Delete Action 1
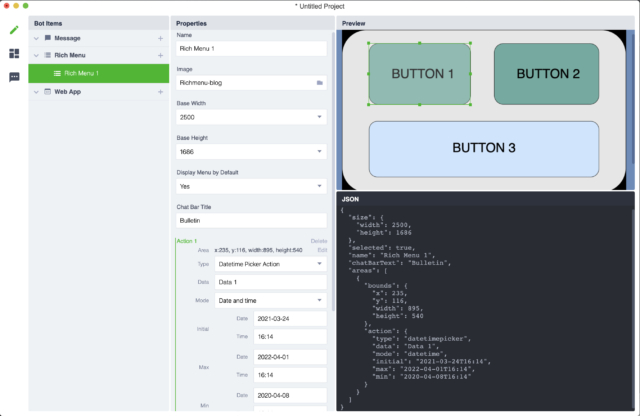Image resolution: width=640 pixels, height=416 pixels. (319, 241)
